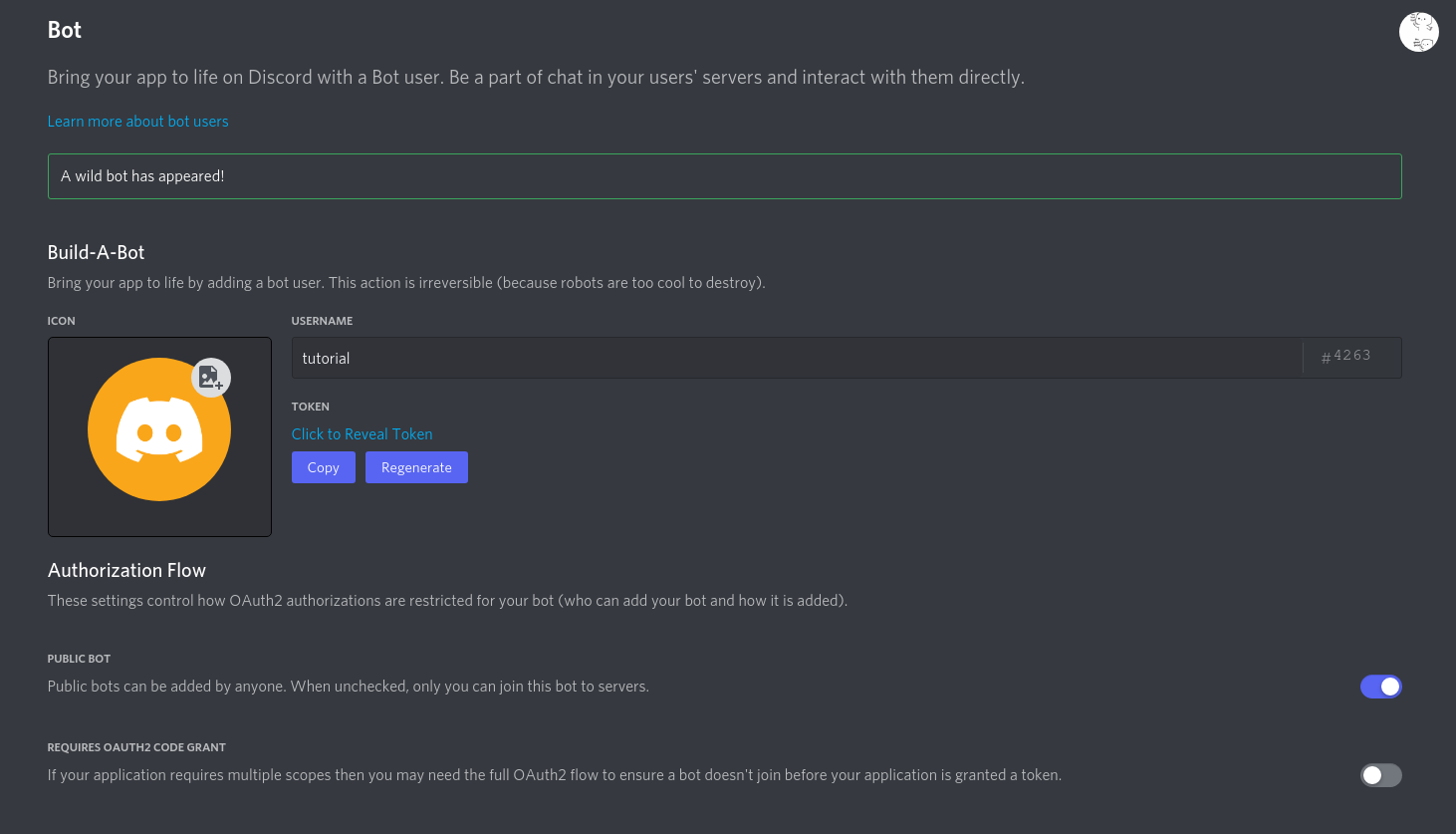This screenshot has width=1456, height=834.
Task: Click the #4263 discriminator field
Action: tap(1351, 358)
